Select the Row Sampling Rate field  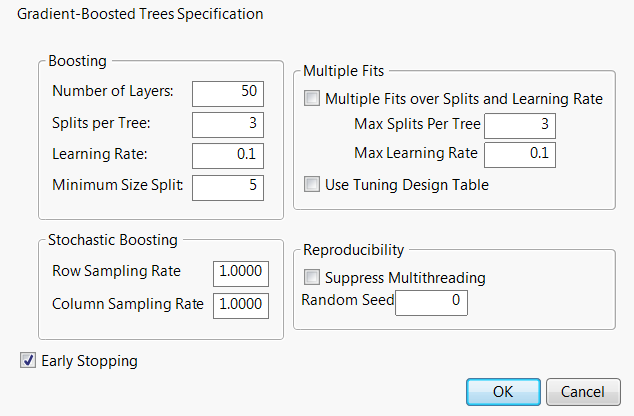pyautogui.click(x=241, y=273)
